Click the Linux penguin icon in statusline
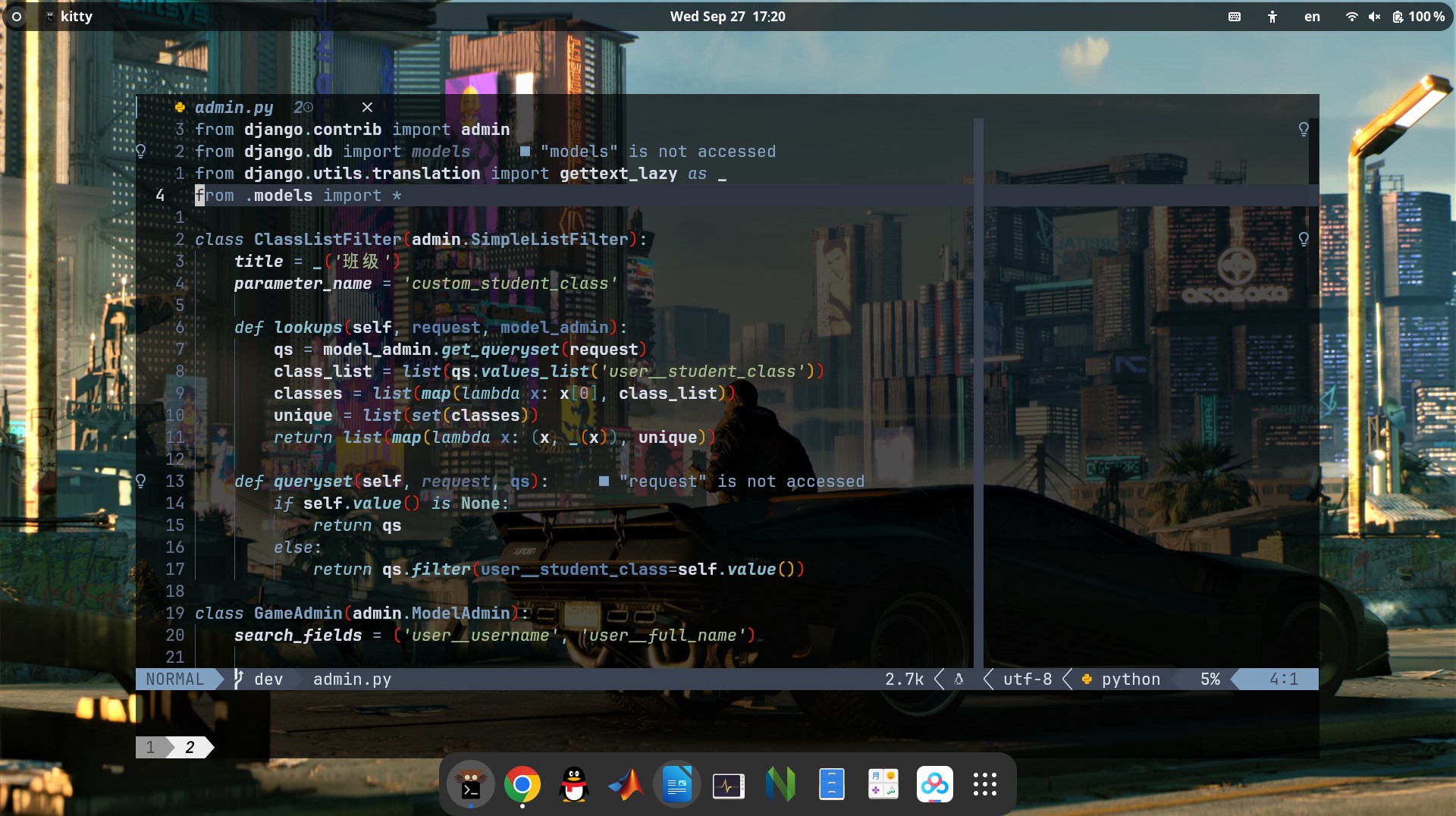Image resolution: width=1456 pixels, height=816 pixels. 959,679
